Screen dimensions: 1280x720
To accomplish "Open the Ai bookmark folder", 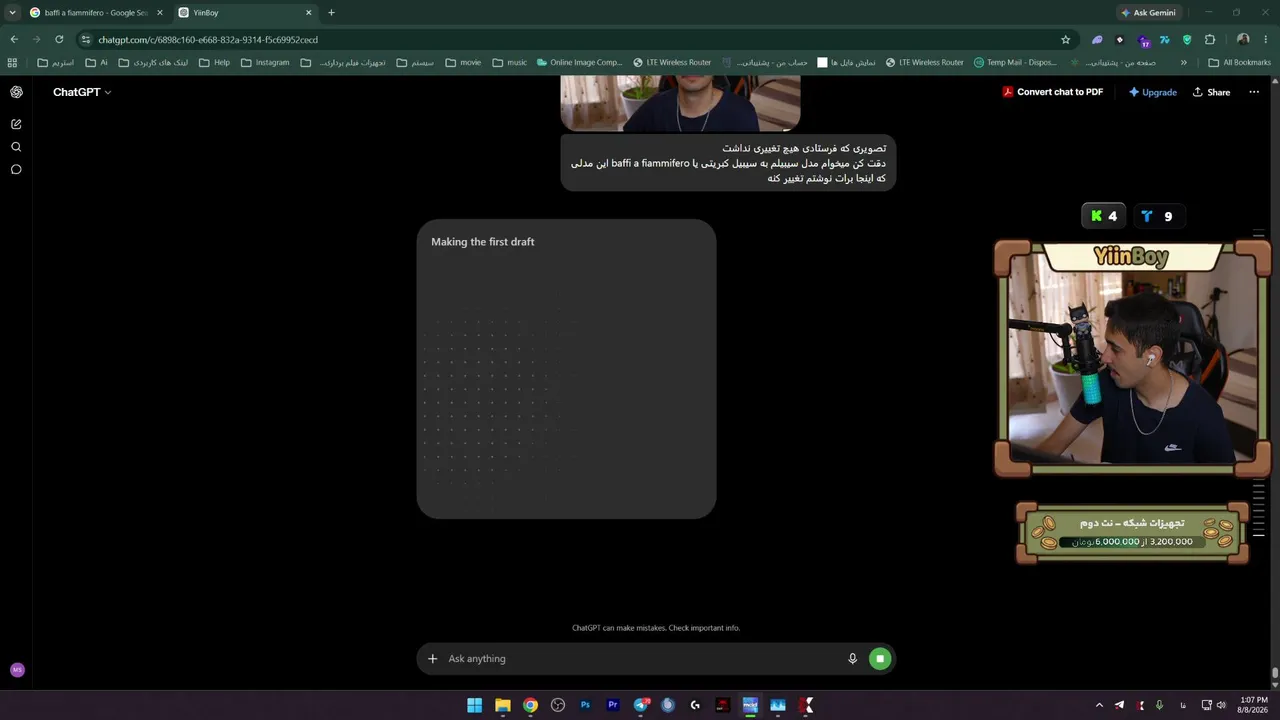I will click(x=96, y=62).
